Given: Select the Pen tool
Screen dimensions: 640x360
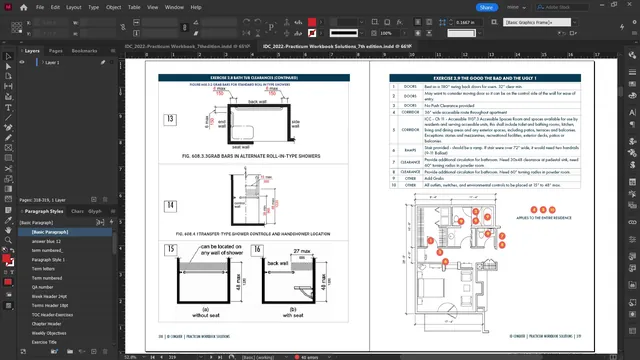Looking at the screenshot, I should pyautogui.click(x=8, y=128).
